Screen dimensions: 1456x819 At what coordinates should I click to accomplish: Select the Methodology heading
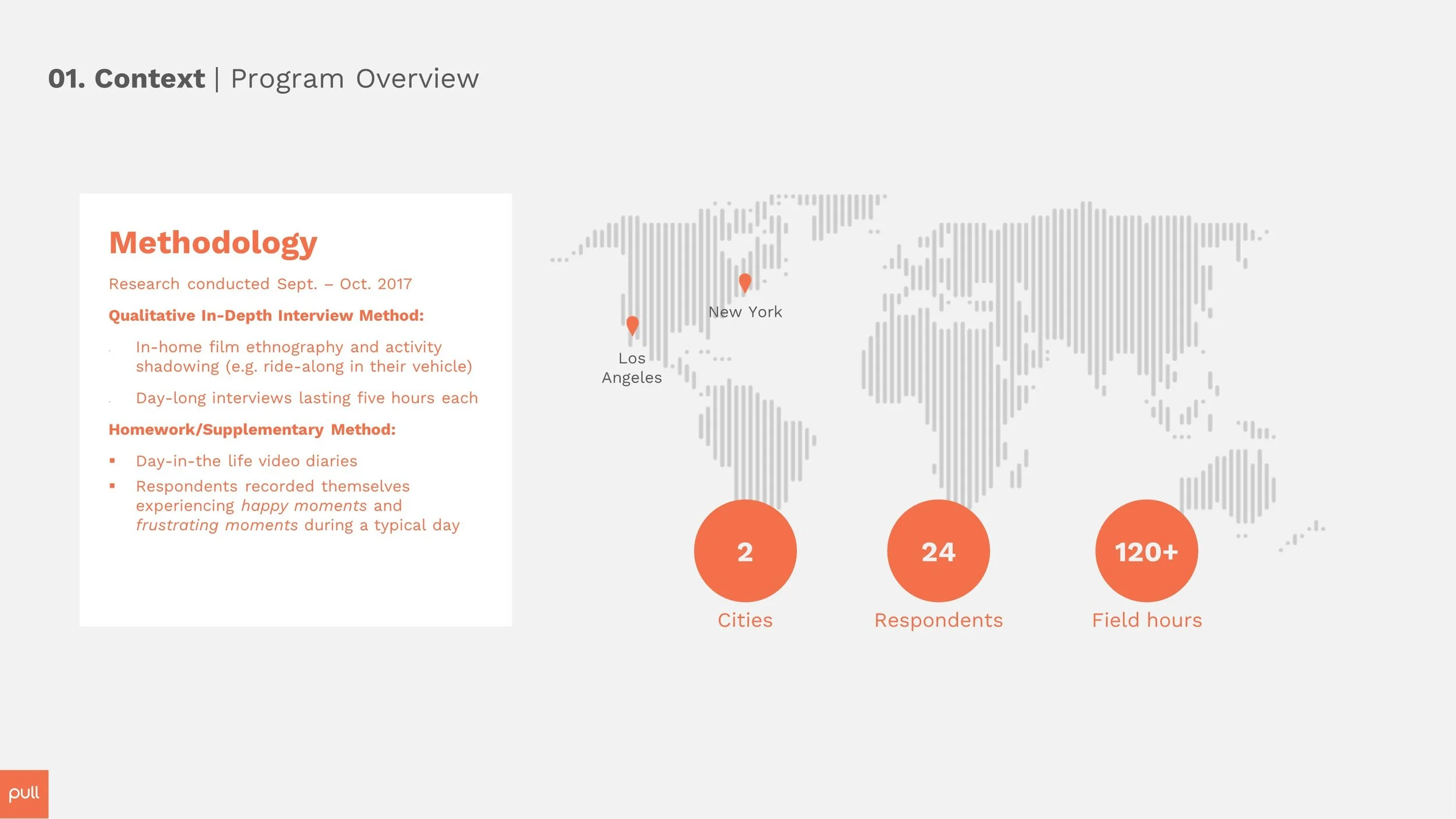[x=213, y=243]
